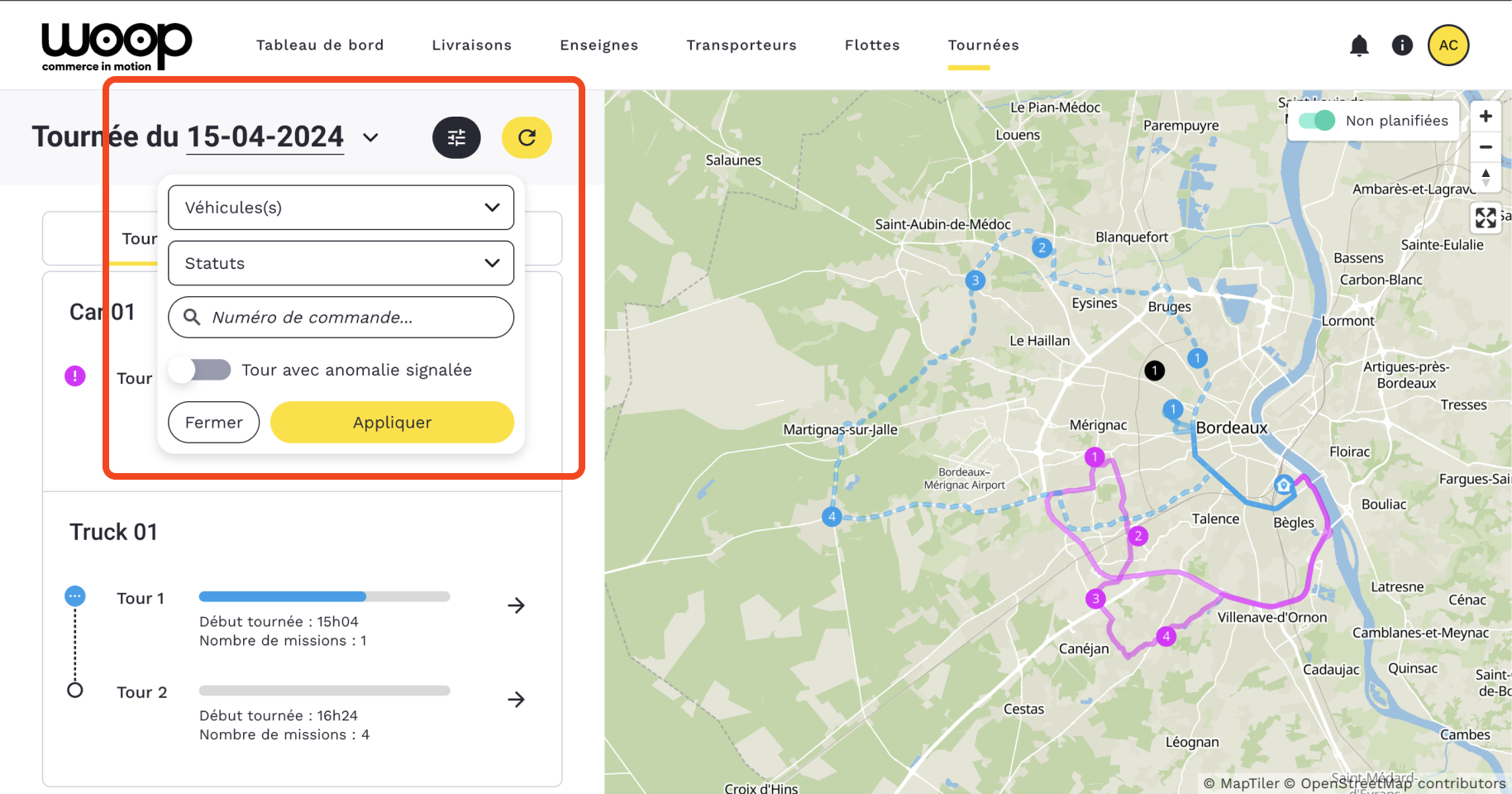This screenshot has height=794, width=1512.
Task: Open the tour date selector chevron
Action: click(371, 138)
